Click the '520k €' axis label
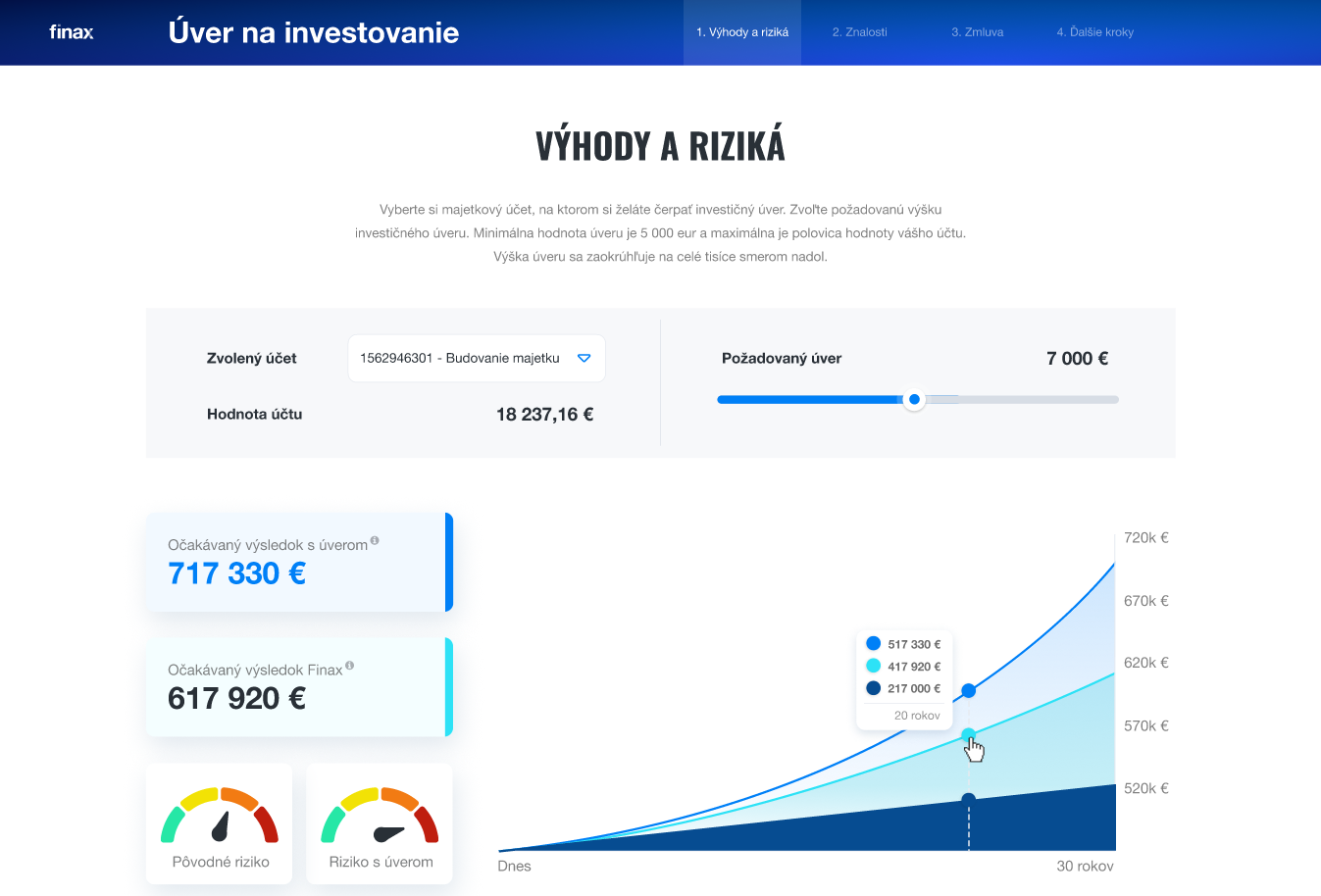The image size is (1321, 896). coord(1146,788)
